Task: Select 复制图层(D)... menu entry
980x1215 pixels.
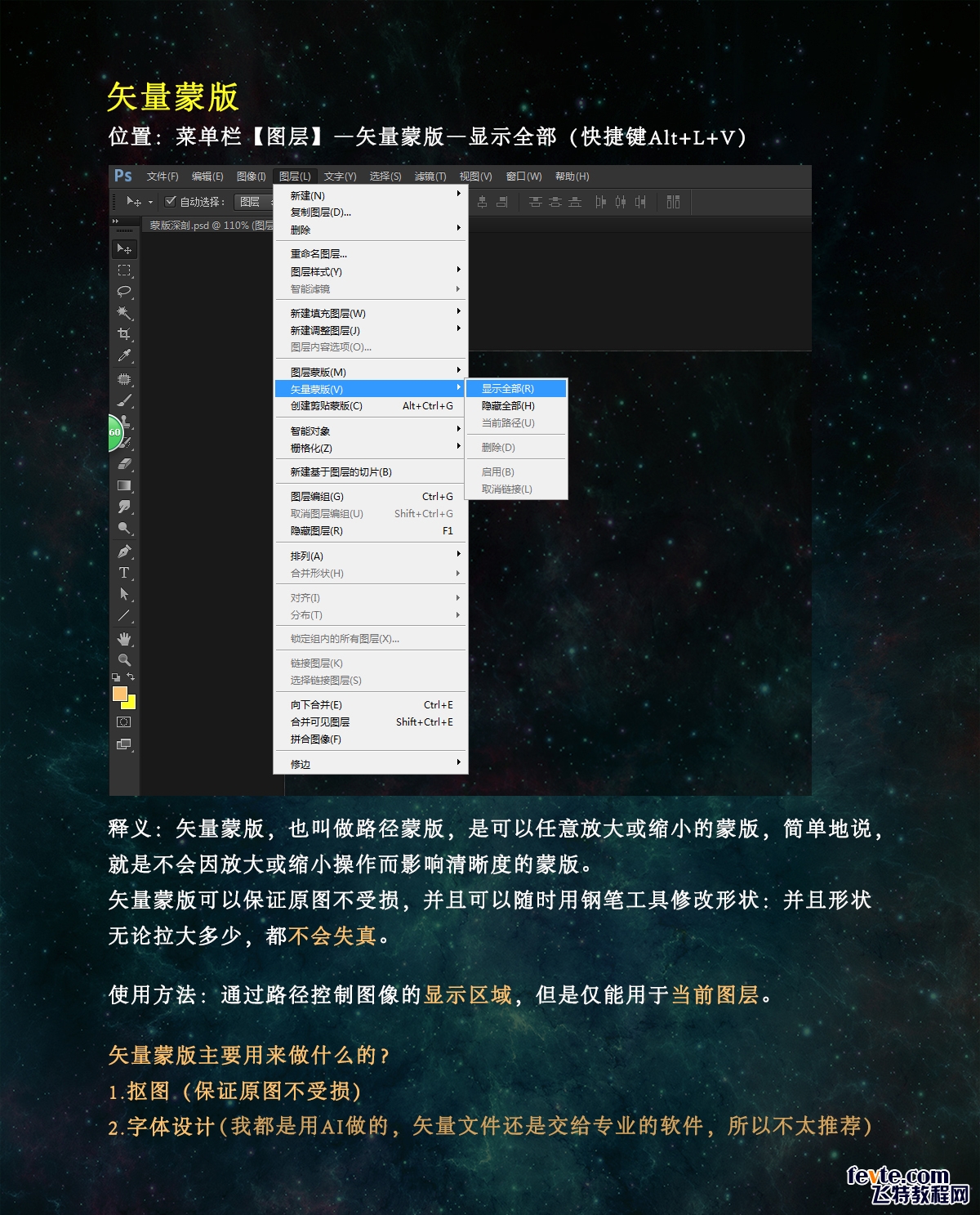Action: (370, 212)
